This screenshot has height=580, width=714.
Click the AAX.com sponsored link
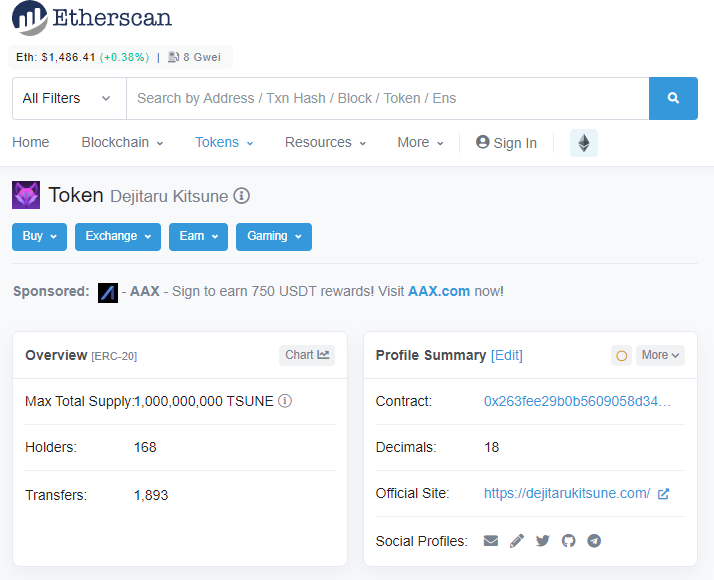[x=439, y=291]
